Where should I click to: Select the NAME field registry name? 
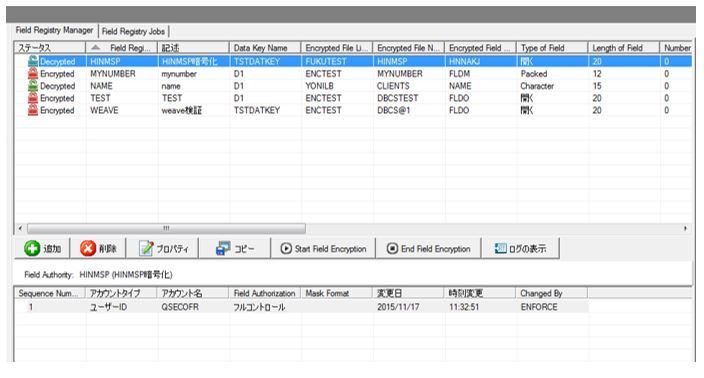(x=101, y=86)
